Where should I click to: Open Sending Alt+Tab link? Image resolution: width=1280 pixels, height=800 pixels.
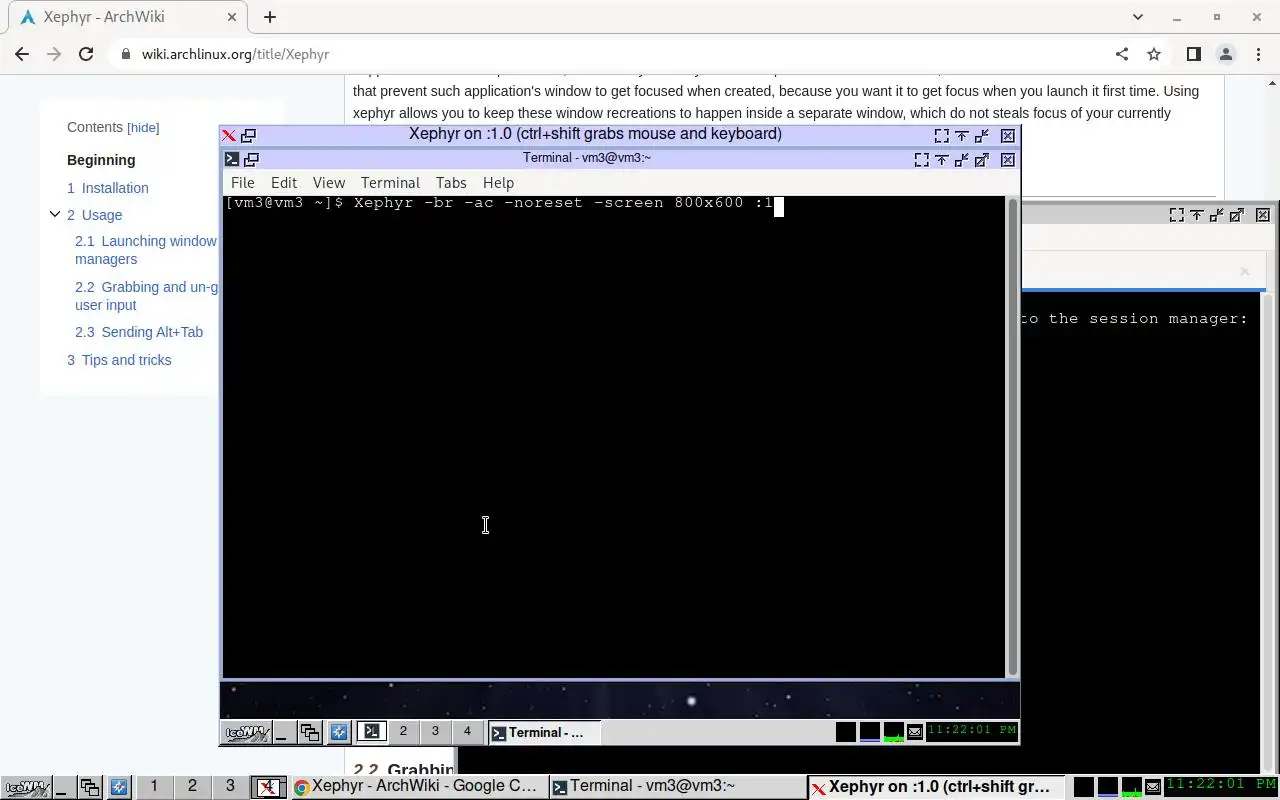click(139, 332)
